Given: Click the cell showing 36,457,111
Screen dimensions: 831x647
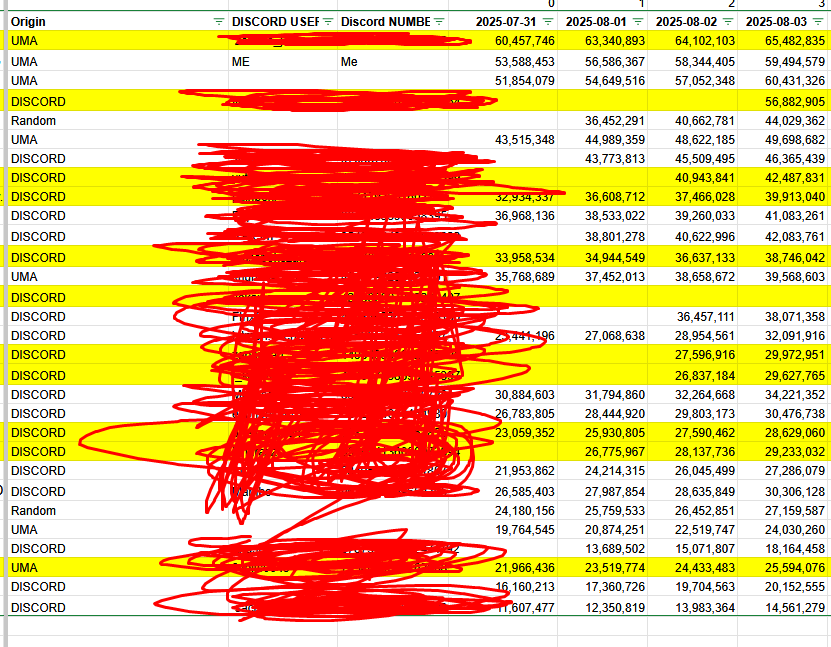Looking at the screenshot, I should point(692,317).
